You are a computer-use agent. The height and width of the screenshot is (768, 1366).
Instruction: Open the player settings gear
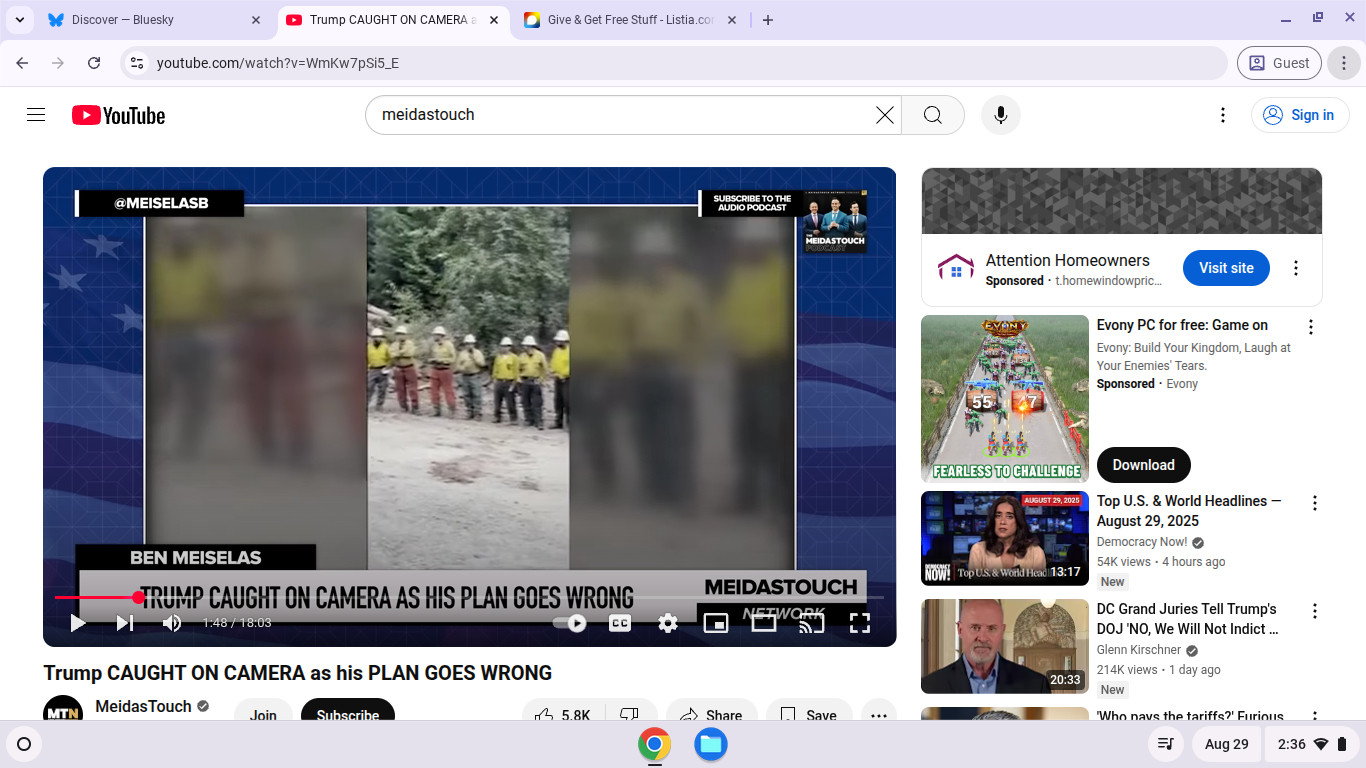[668, 623]
